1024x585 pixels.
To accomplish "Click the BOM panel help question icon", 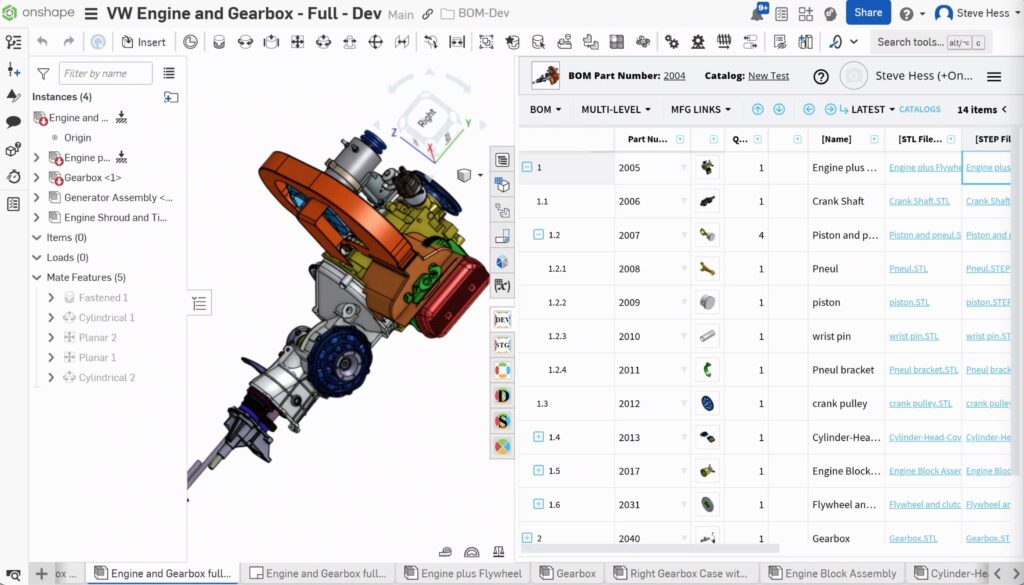I will 821,77.
